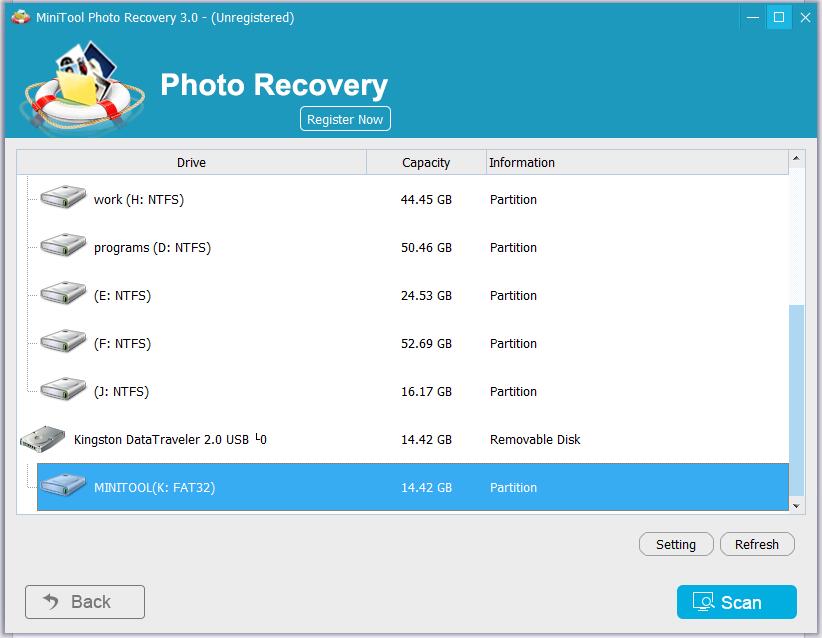Image resolution: width=822 pixels, height=638 pixels.
Task: Click the scroll down arrow of drive list
Action: [796, 506]
